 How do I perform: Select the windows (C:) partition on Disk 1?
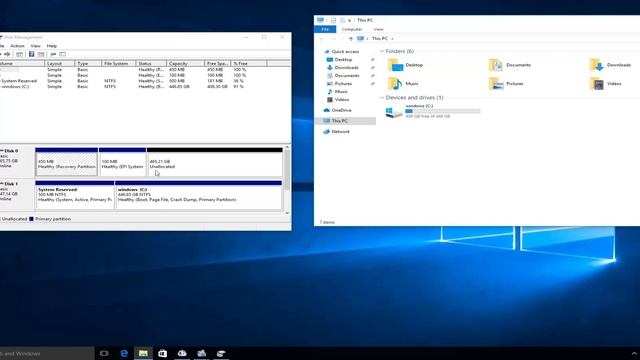tap(199, 195)
